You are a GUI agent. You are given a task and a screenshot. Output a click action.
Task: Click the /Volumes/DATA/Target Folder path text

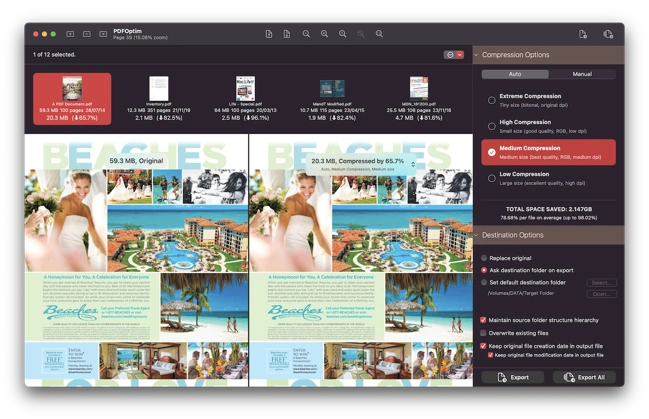pos(521,293)
